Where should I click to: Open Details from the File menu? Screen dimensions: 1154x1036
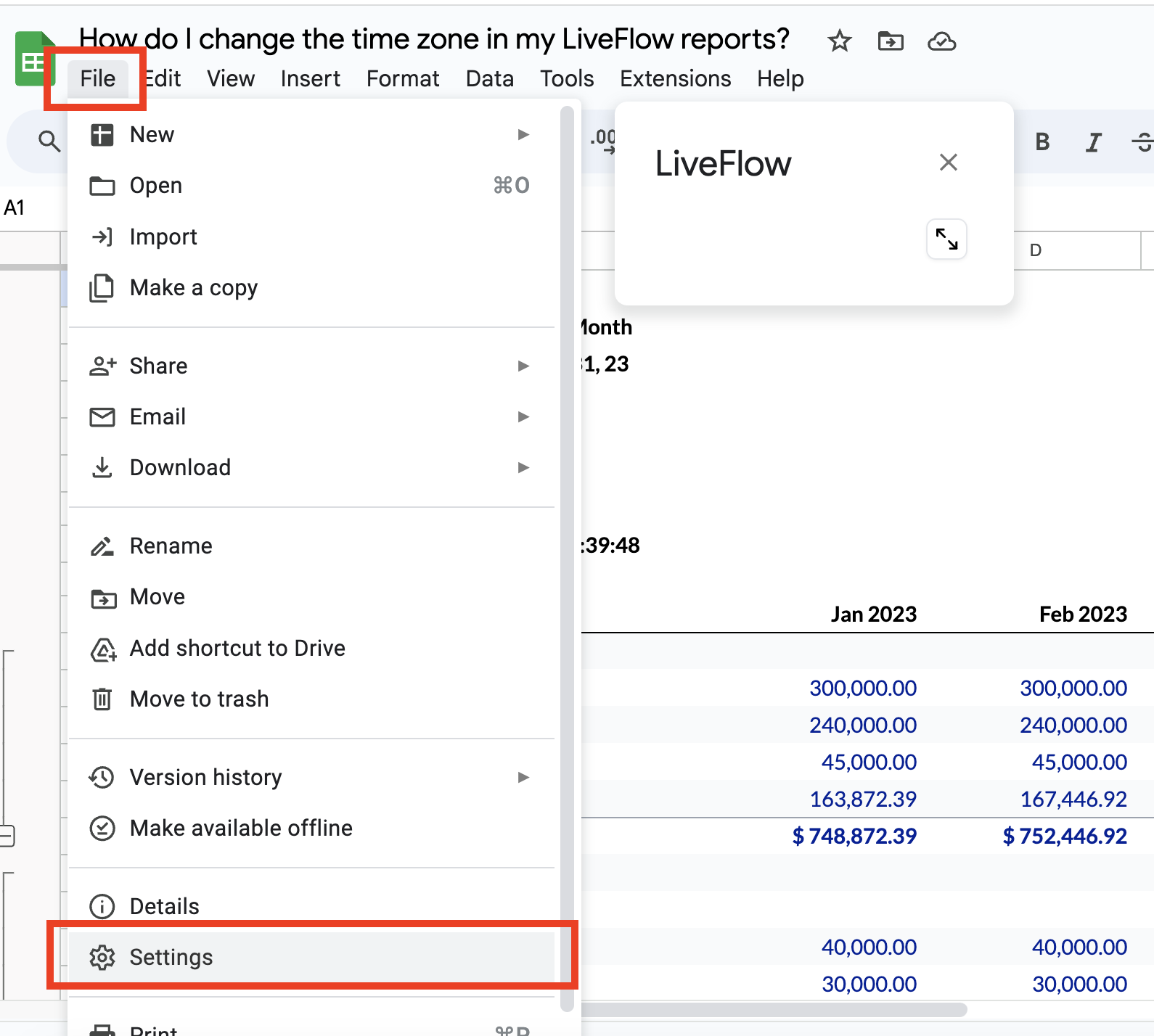[x=311, y=907]
